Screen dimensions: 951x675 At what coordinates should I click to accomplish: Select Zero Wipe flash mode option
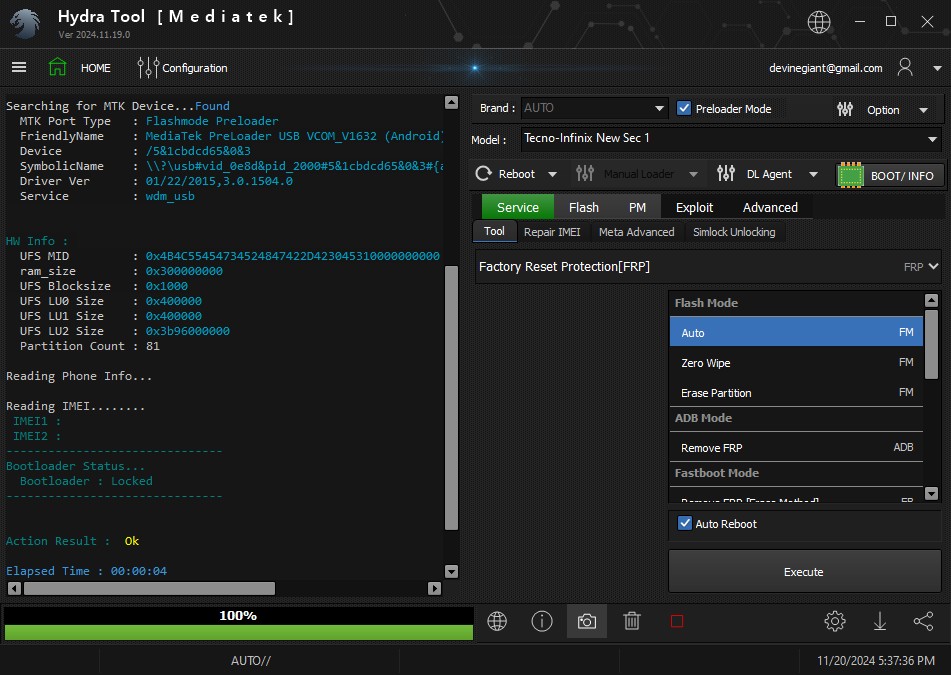(x=796, y=363)
